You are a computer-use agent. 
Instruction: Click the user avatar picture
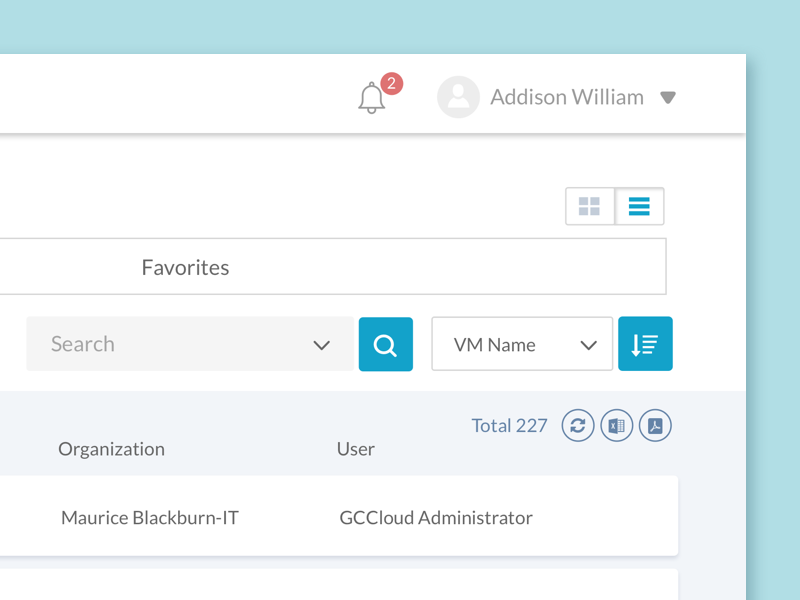(x=458, y=97)
